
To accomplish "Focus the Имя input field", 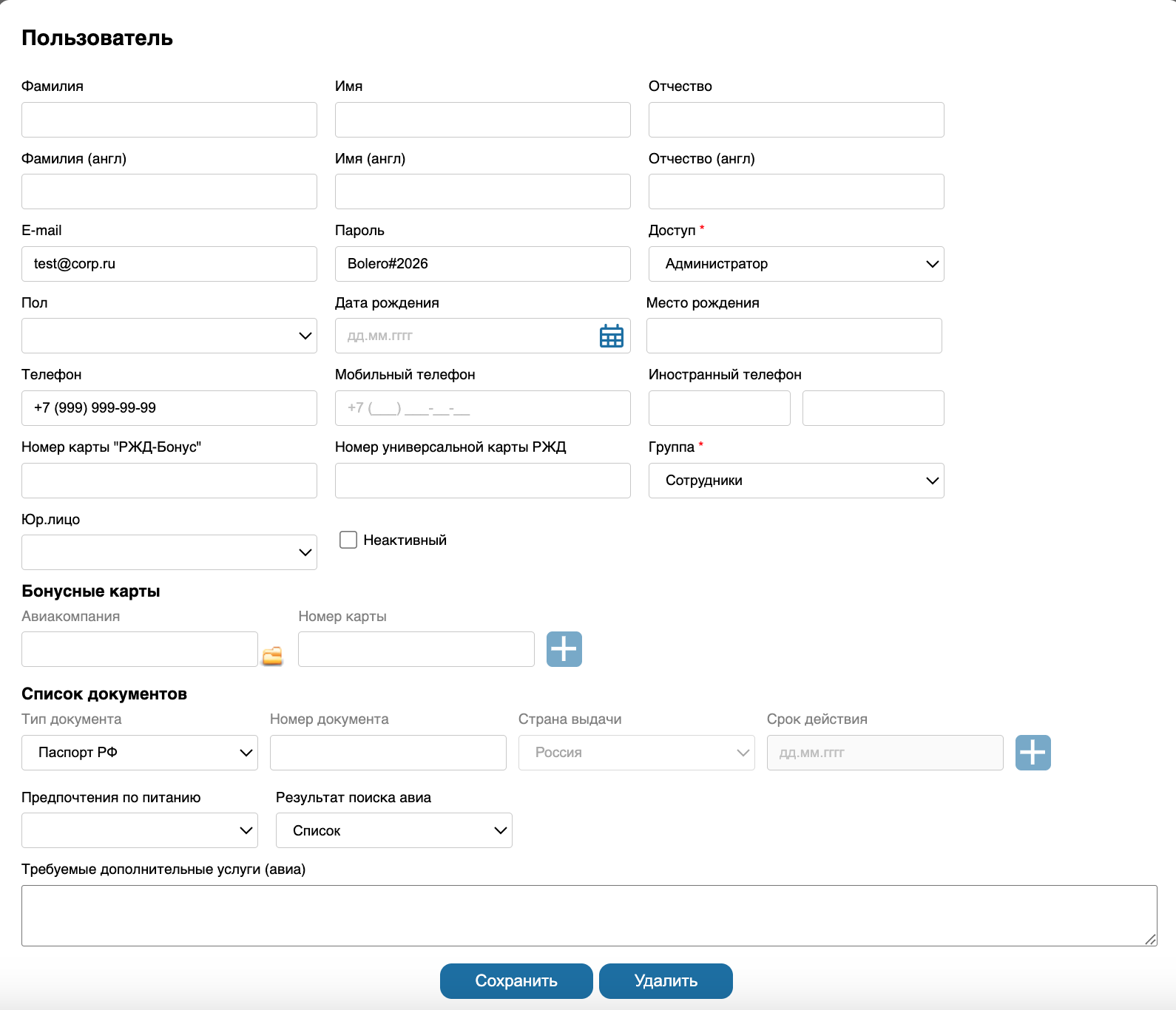I will click(x=483, y=120).
